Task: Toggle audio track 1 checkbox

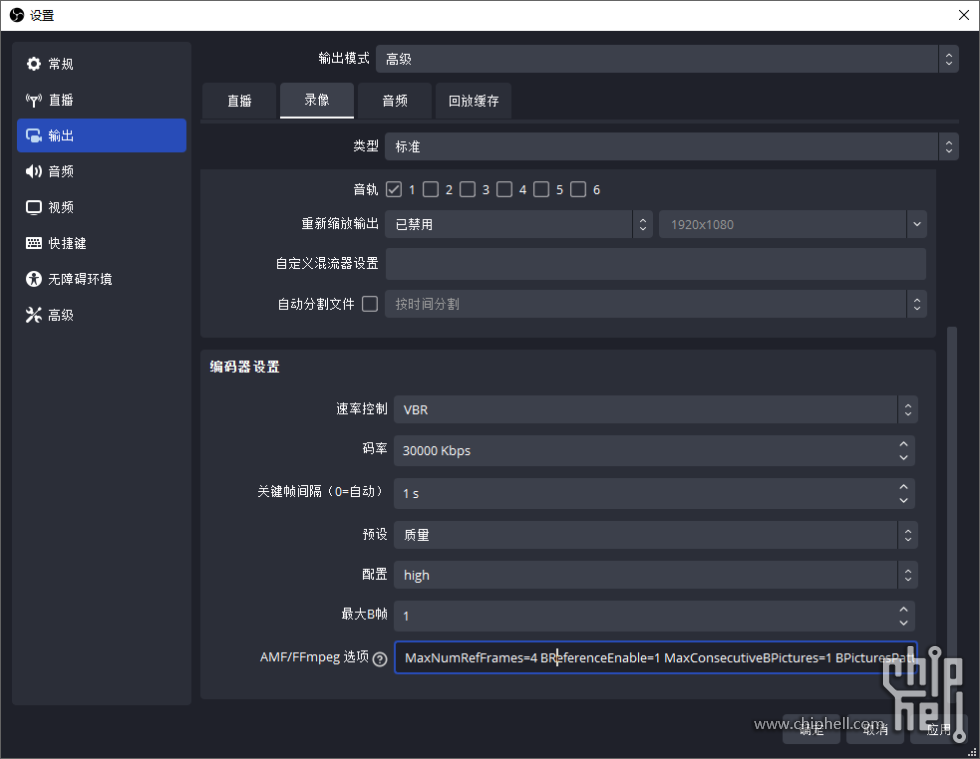Action: coord(394,189)
